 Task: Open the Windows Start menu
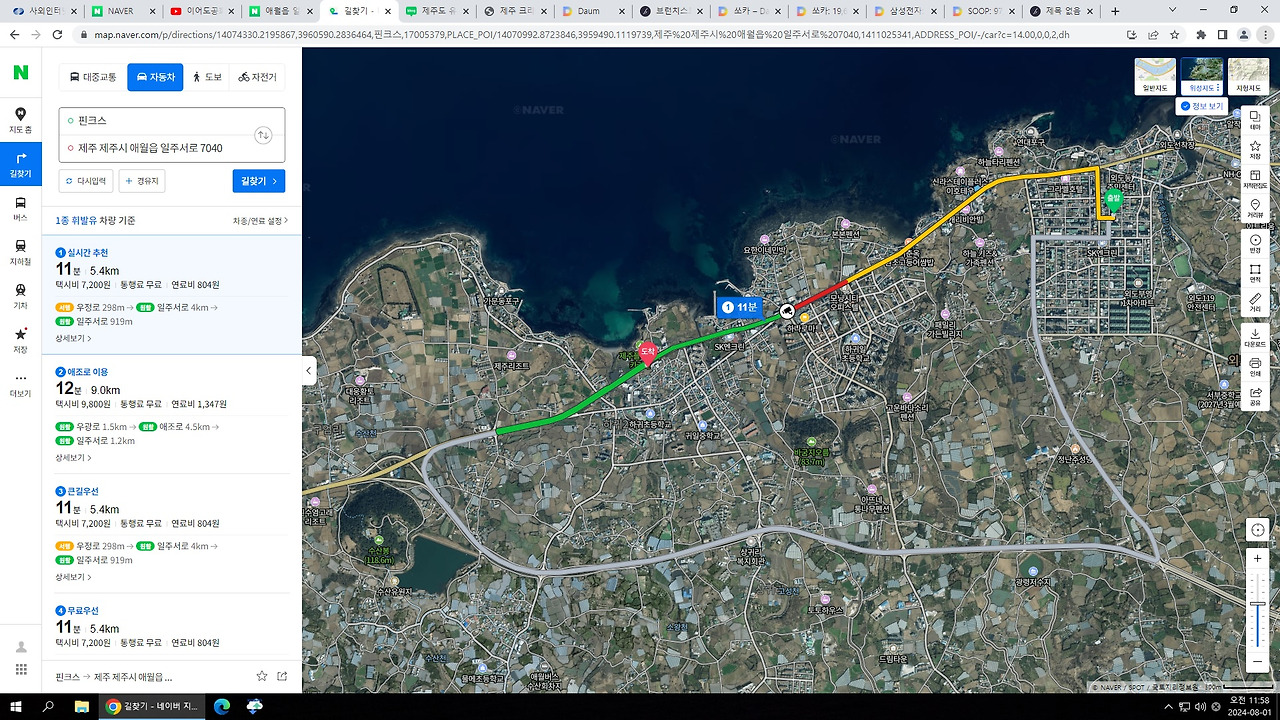15,706
